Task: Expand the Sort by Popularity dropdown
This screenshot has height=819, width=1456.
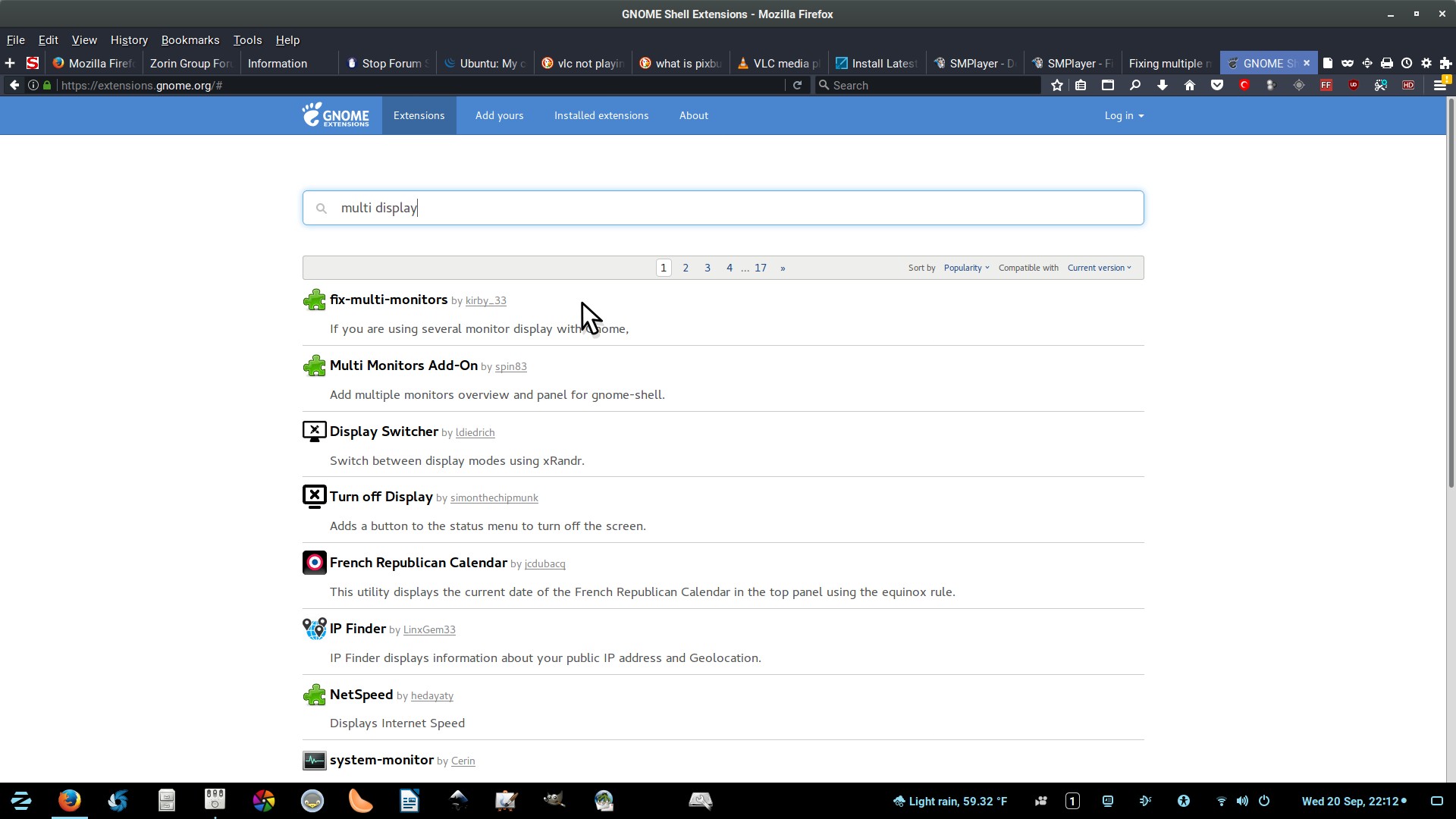Action: 966,268
